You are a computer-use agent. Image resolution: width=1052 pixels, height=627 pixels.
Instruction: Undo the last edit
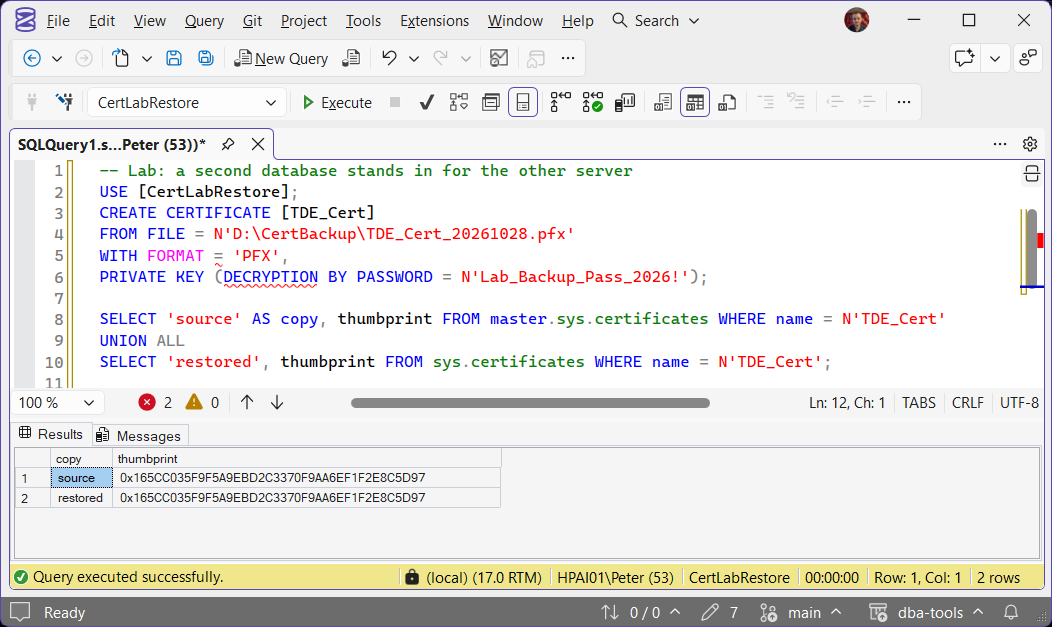(x=389, y=58)
